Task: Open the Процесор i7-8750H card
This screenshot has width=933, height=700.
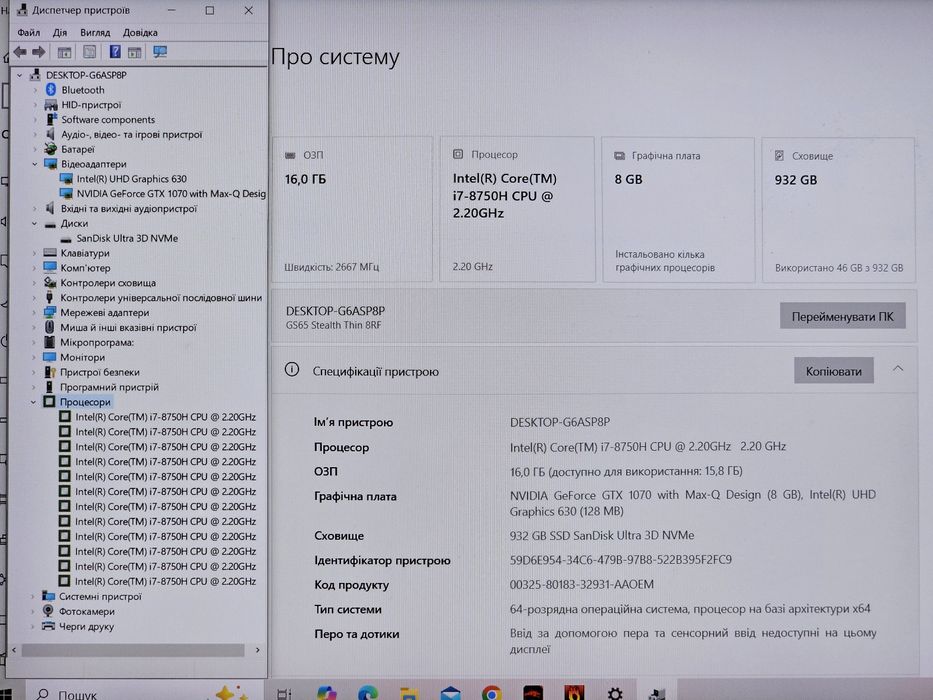Action: tap(517, 210)
